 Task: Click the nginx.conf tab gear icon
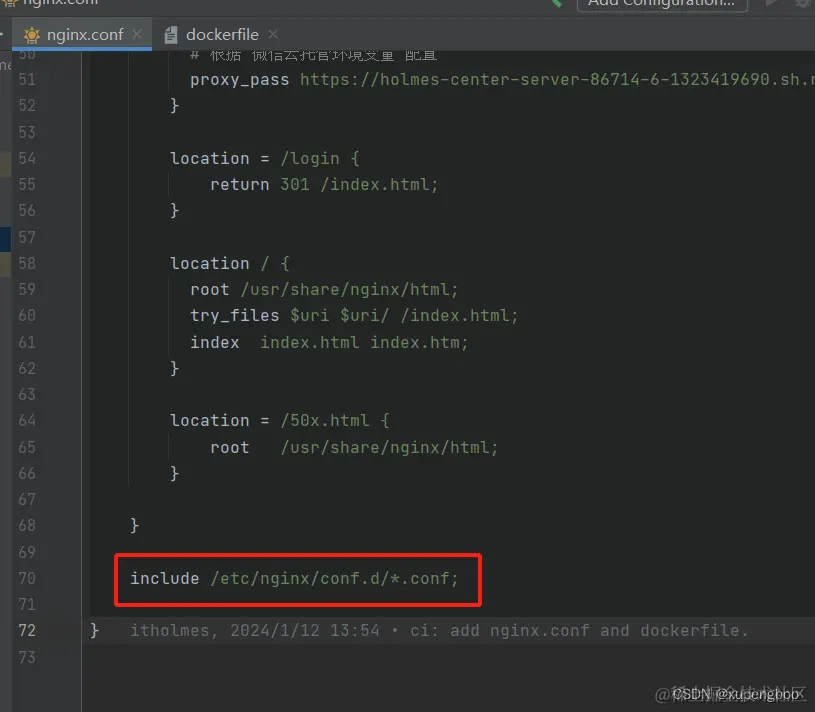[32, 35]
